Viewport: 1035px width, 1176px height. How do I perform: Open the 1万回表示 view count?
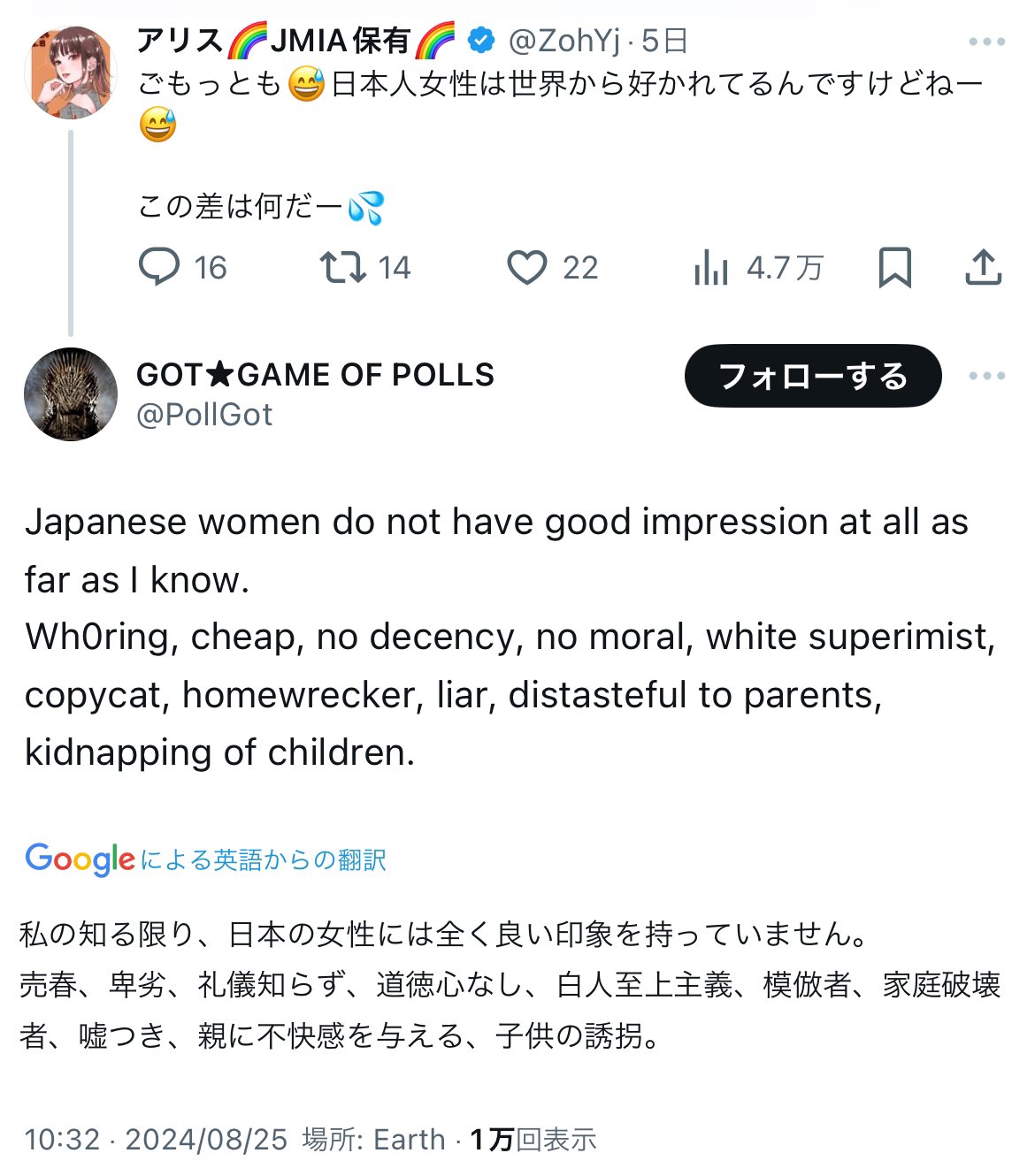coord(533,1139)
